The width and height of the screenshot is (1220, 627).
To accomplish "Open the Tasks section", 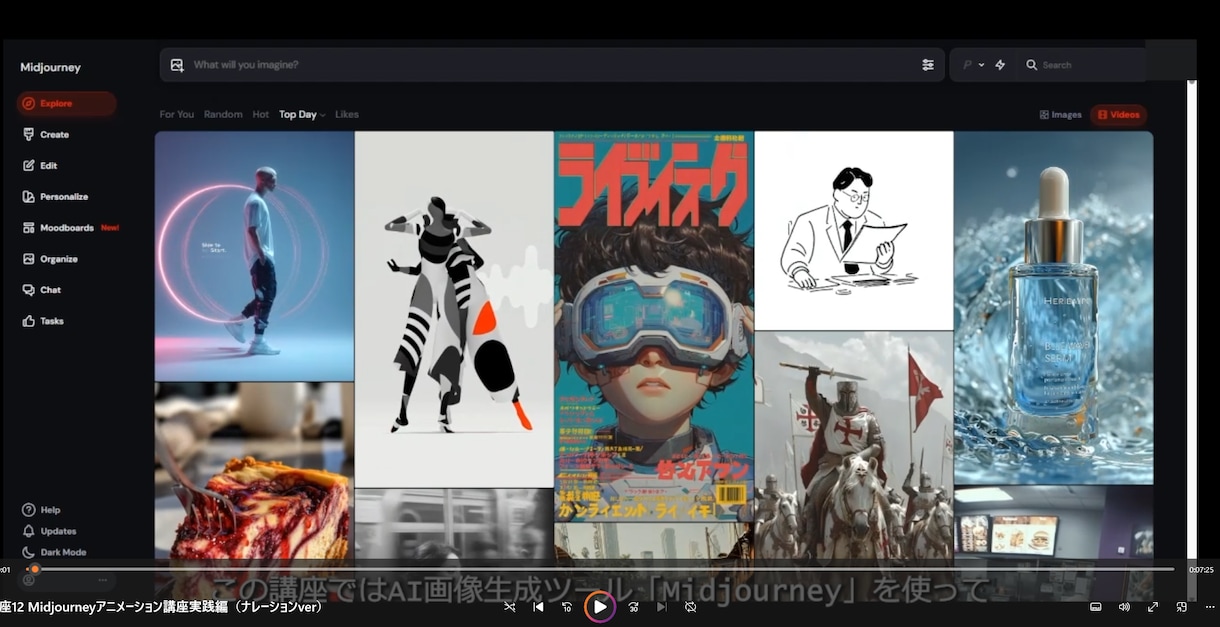I will (43, 320).
